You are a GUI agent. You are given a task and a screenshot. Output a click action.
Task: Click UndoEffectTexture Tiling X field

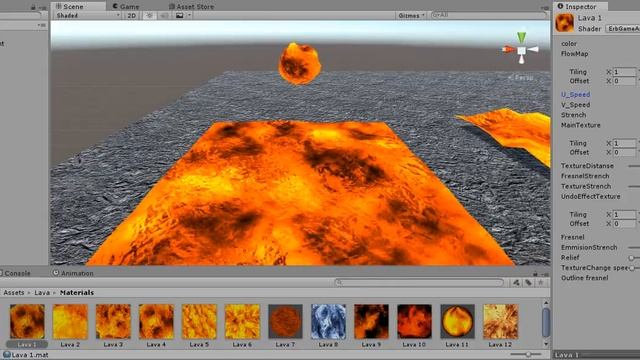click(624, 215)
